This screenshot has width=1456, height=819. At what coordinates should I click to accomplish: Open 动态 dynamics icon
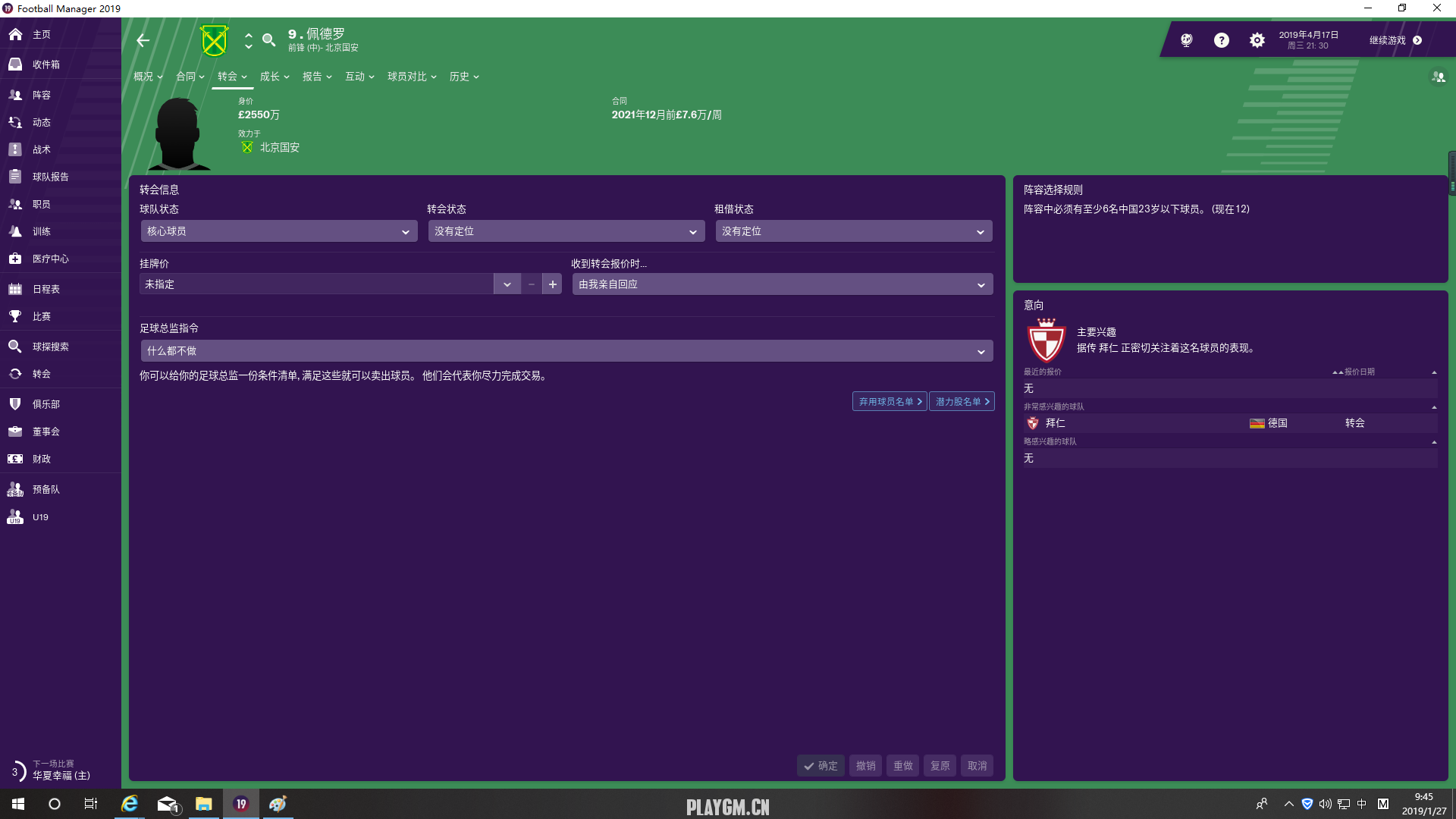click(x=15, y=122)
